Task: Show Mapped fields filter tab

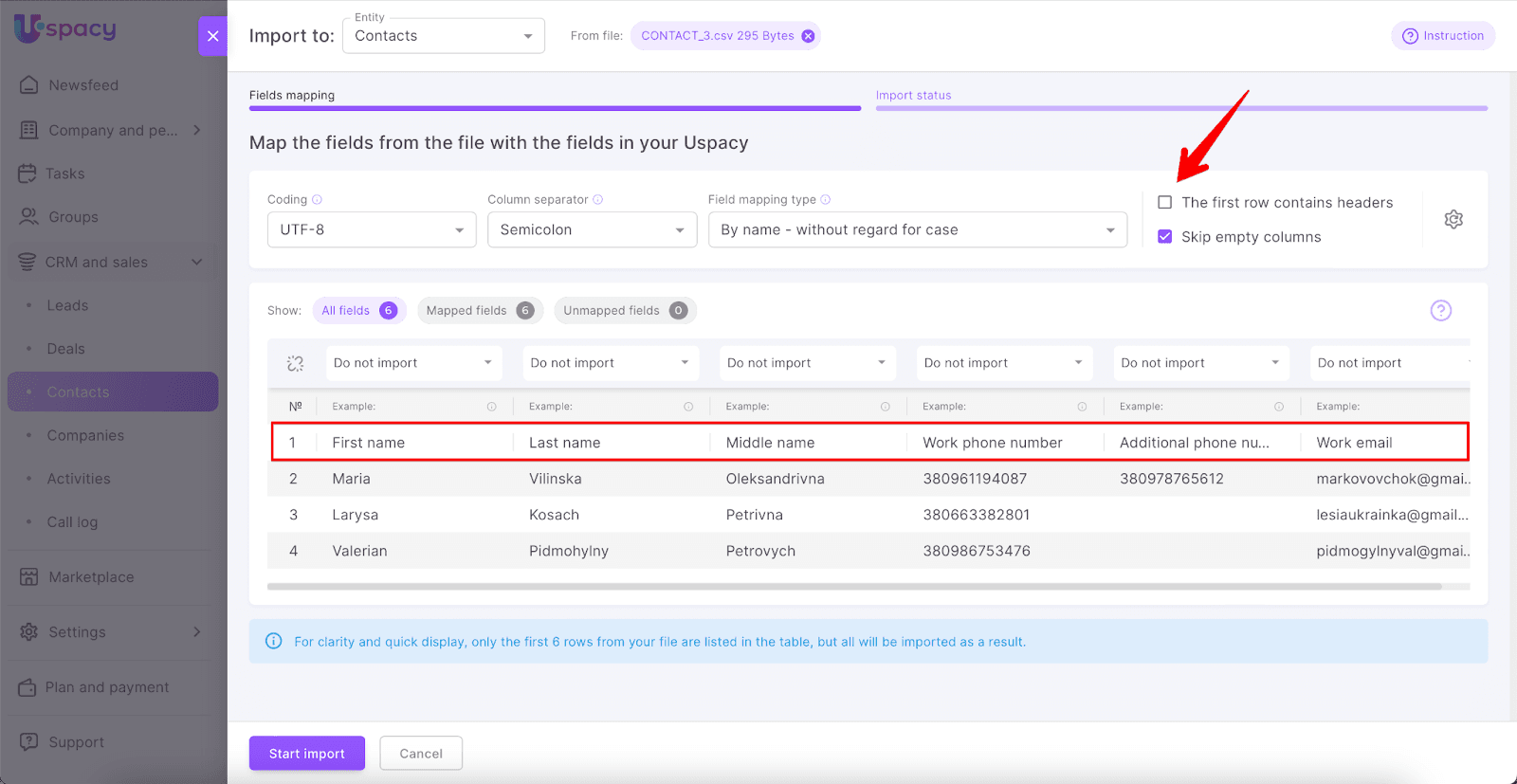Action: click(x=479, y=311)
